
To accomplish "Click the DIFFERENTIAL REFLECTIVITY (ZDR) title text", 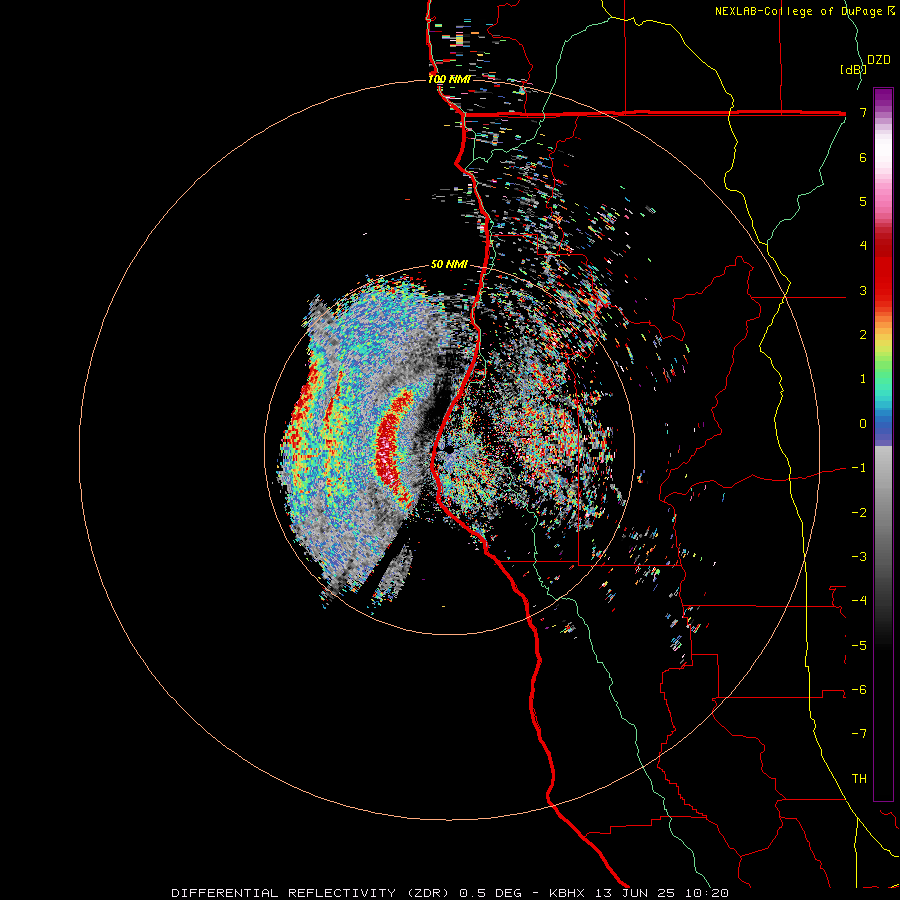I will [306, 893].
